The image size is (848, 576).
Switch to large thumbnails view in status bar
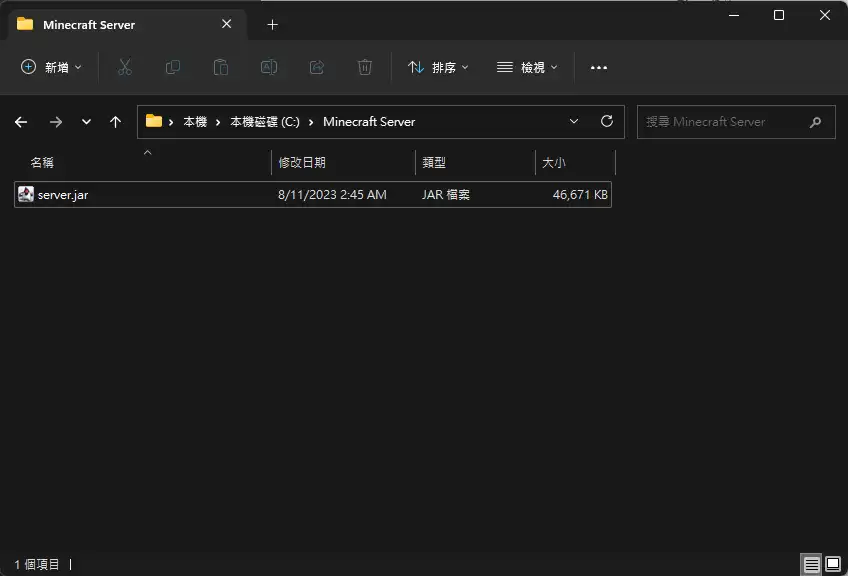[833, 564]
